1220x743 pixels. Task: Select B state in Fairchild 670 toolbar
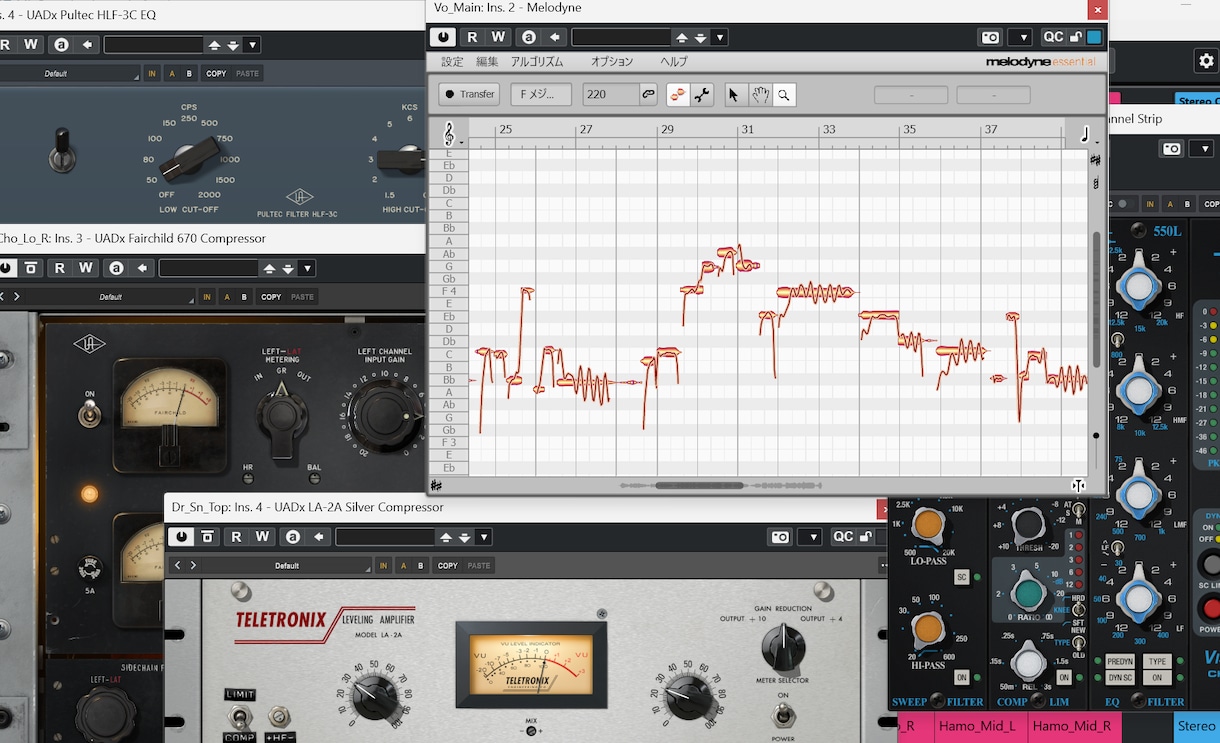[x=245, y=297]
